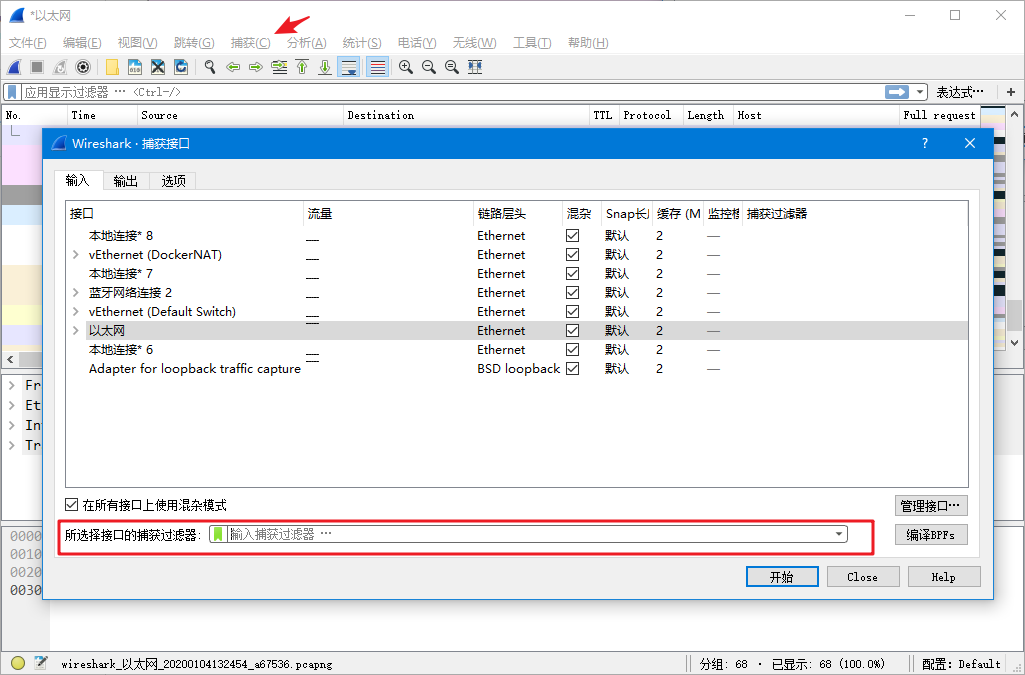Toggle promiscuous checkbox for vEthernet (Default Switch)
The height and width of the screenshot is (675, 1025).
pos(573,311)
